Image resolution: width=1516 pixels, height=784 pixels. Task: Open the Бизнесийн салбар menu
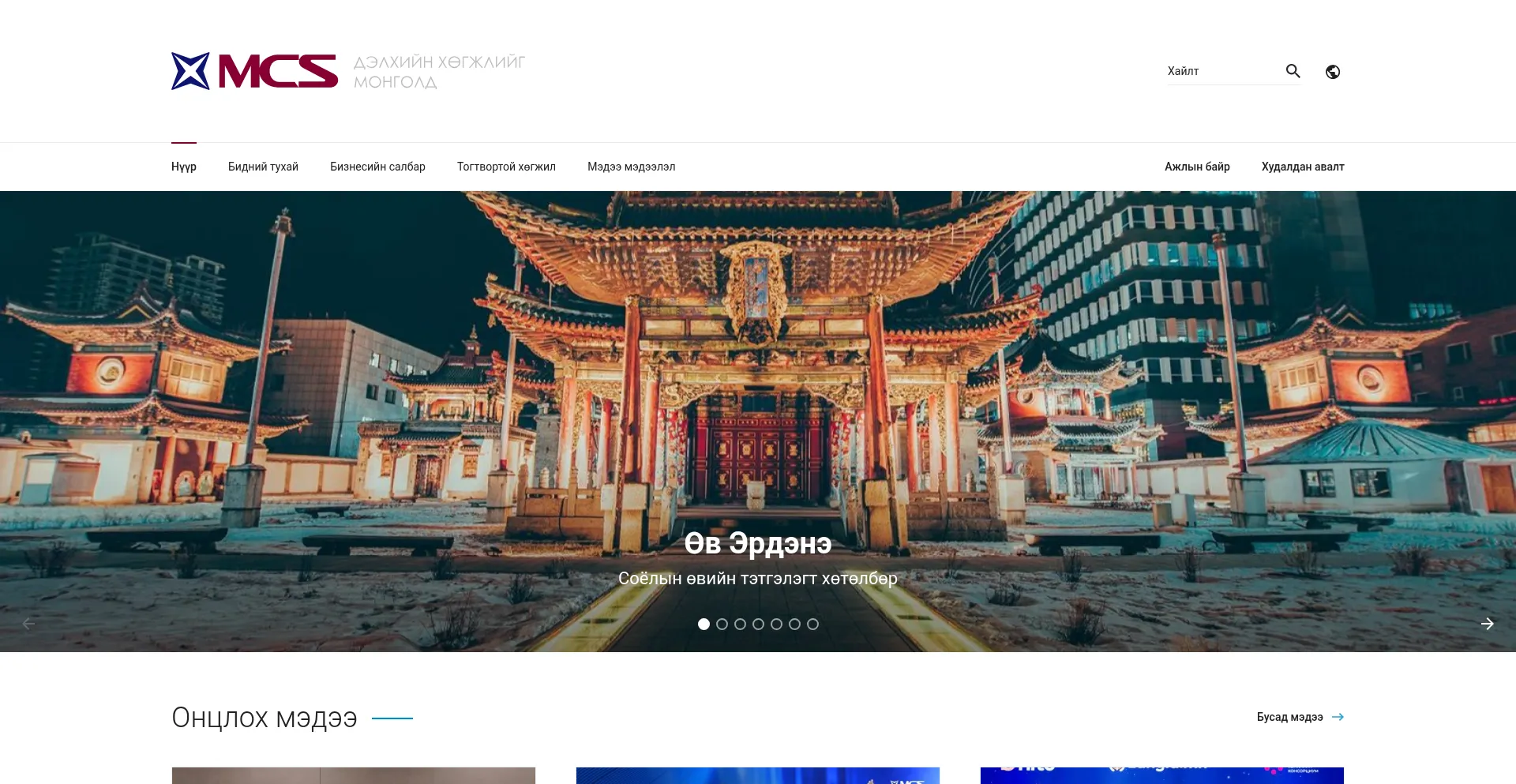(377, 167)
